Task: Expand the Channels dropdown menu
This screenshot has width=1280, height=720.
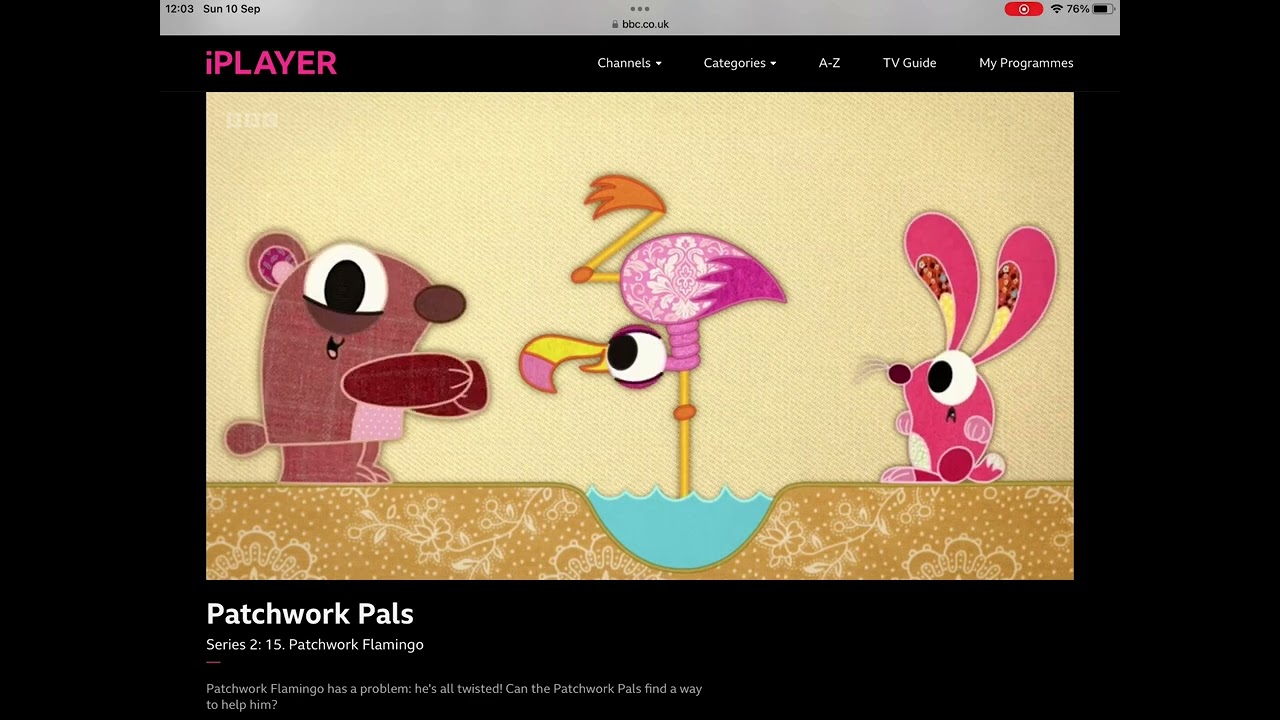Action: point(629,63)
